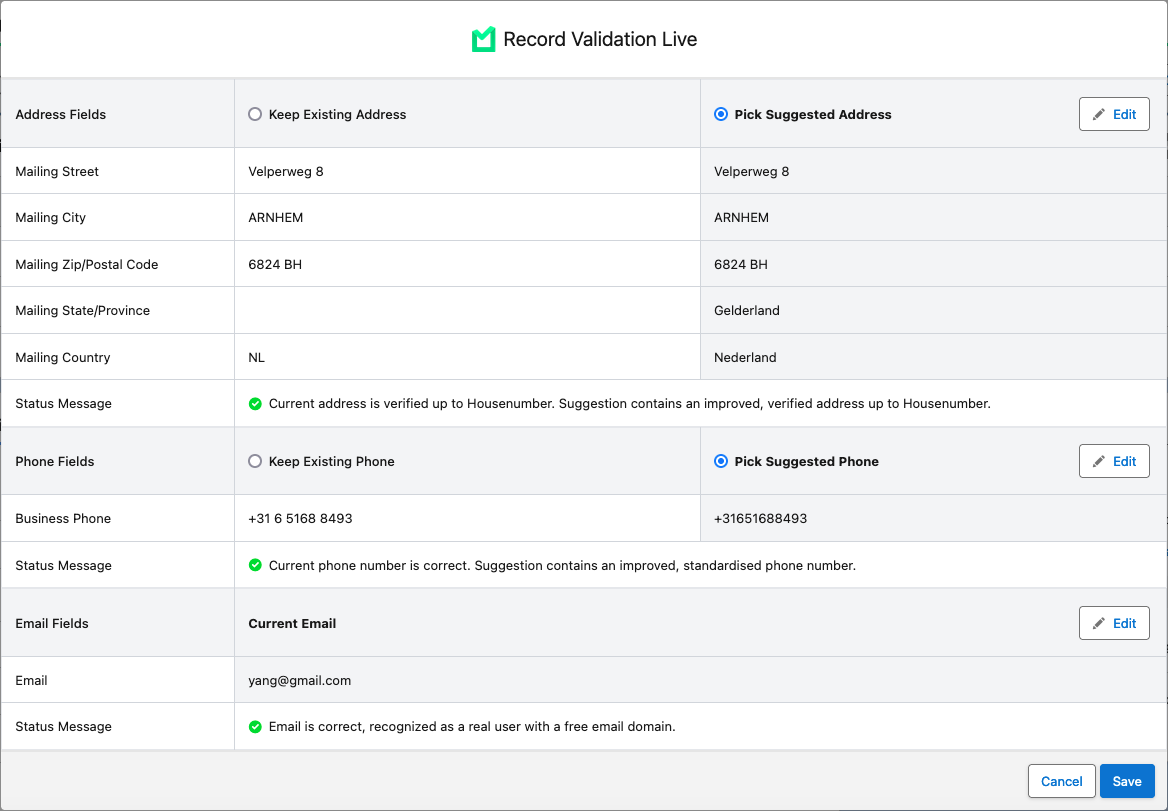Click the Record Validation Live title
1168x811 pixels.
600,39
